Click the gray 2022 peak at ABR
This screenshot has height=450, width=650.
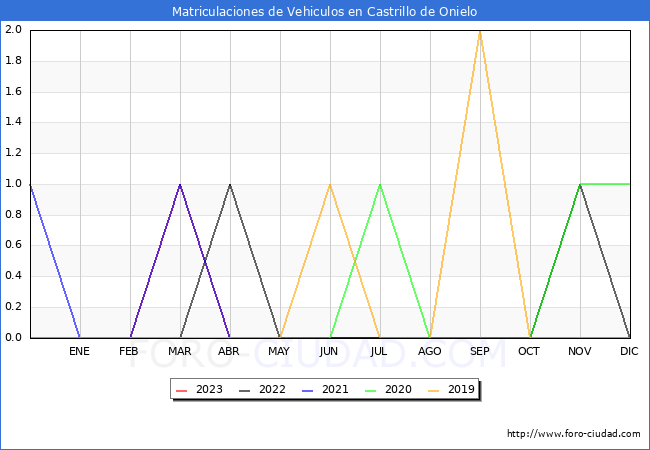[x=230, y=184]
